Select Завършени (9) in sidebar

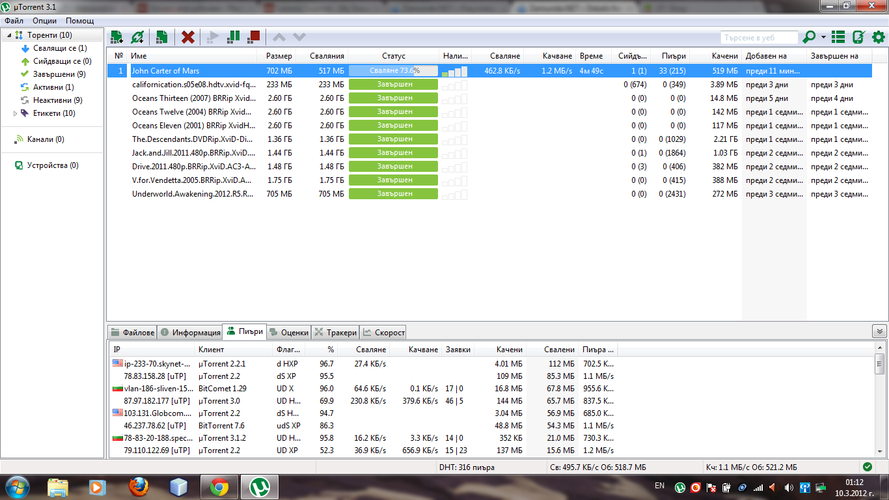click(59, 74)
